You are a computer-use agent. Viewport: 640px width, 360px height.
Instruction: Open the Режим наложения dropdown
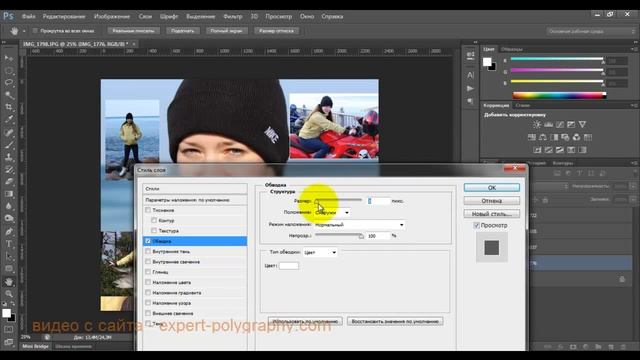(x=359, y=224)
